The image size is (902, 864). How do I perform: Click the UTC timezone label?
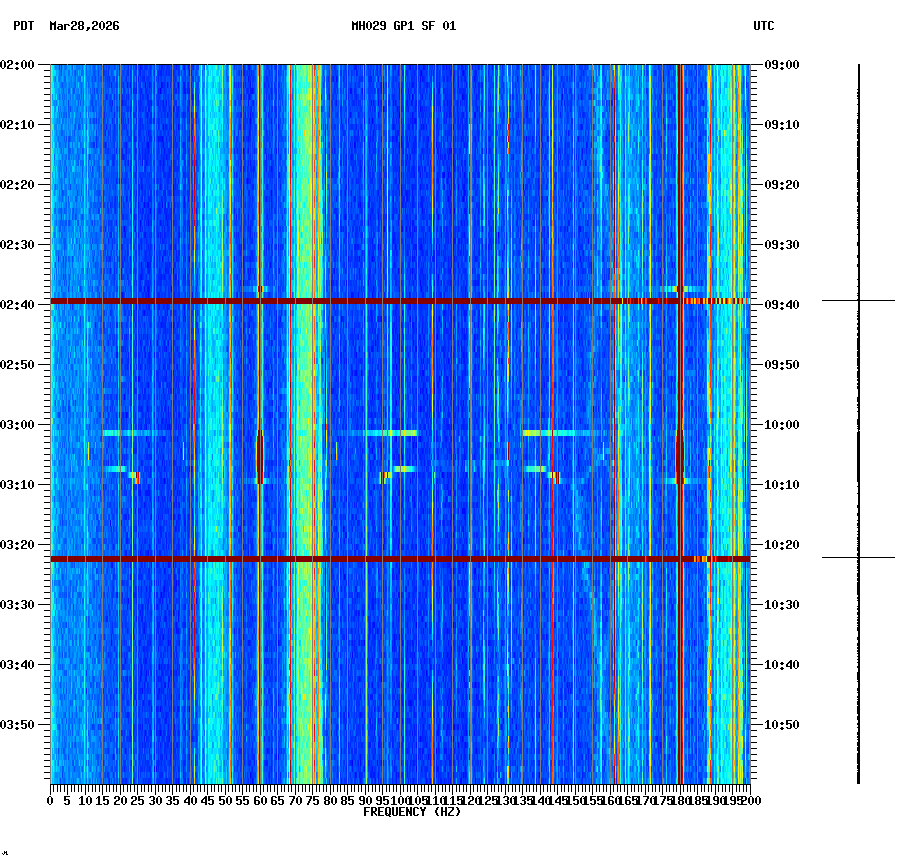click(x=765, y=28)
